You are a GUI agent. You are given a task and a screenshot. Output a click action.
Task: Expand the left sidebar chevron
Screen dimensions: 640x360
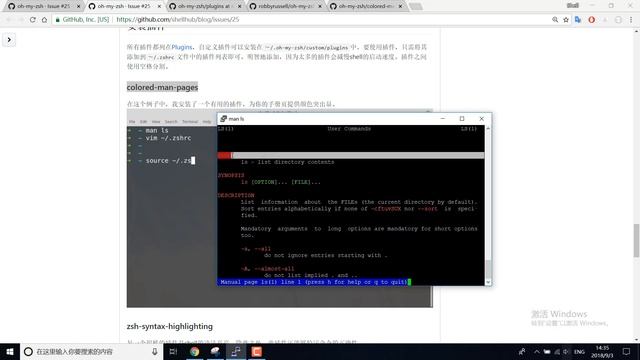click(9, 40)
